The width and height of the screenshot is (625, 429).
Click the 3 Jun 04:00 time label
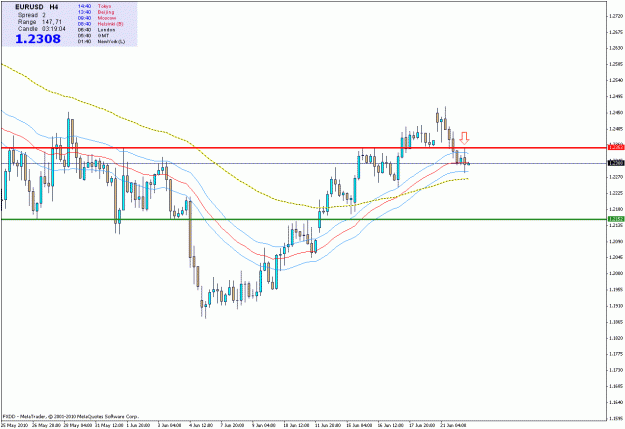170,425
